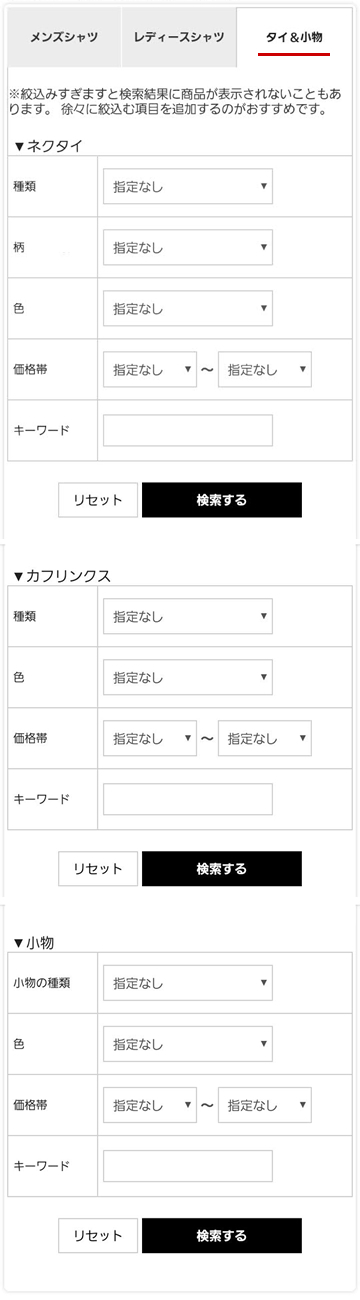Click リセット in the ネクタイ section
The image size is (360, 1300).
click(98, 500)
